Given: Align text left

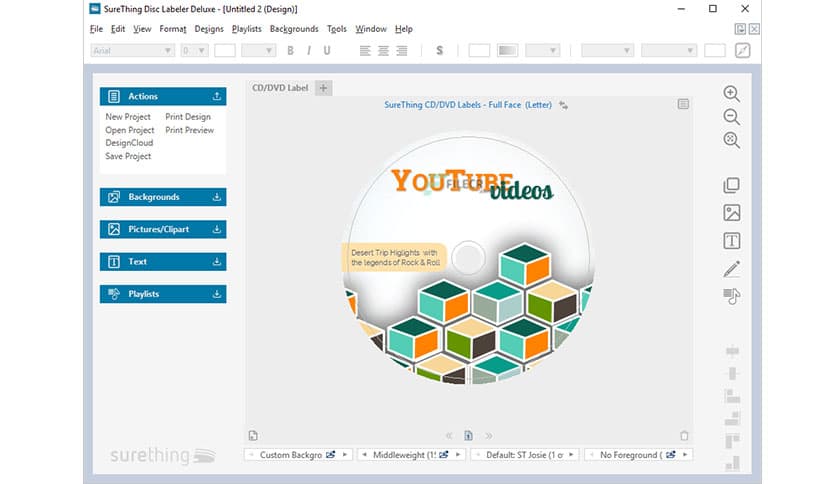Looking at the screenshot, I should [x=365, y=51].
